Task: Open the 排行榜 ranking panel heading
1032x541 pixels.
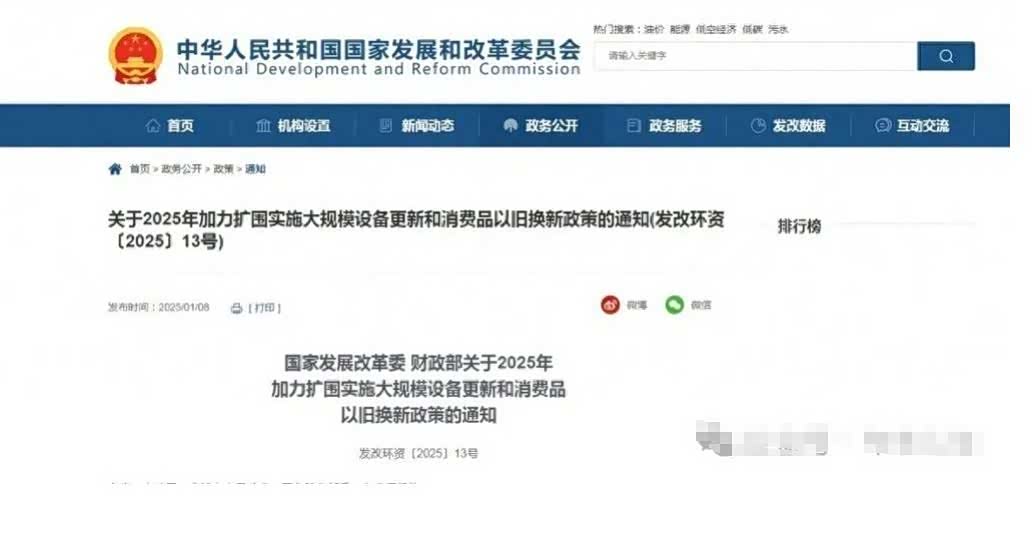Action: (x=799, y=226)
